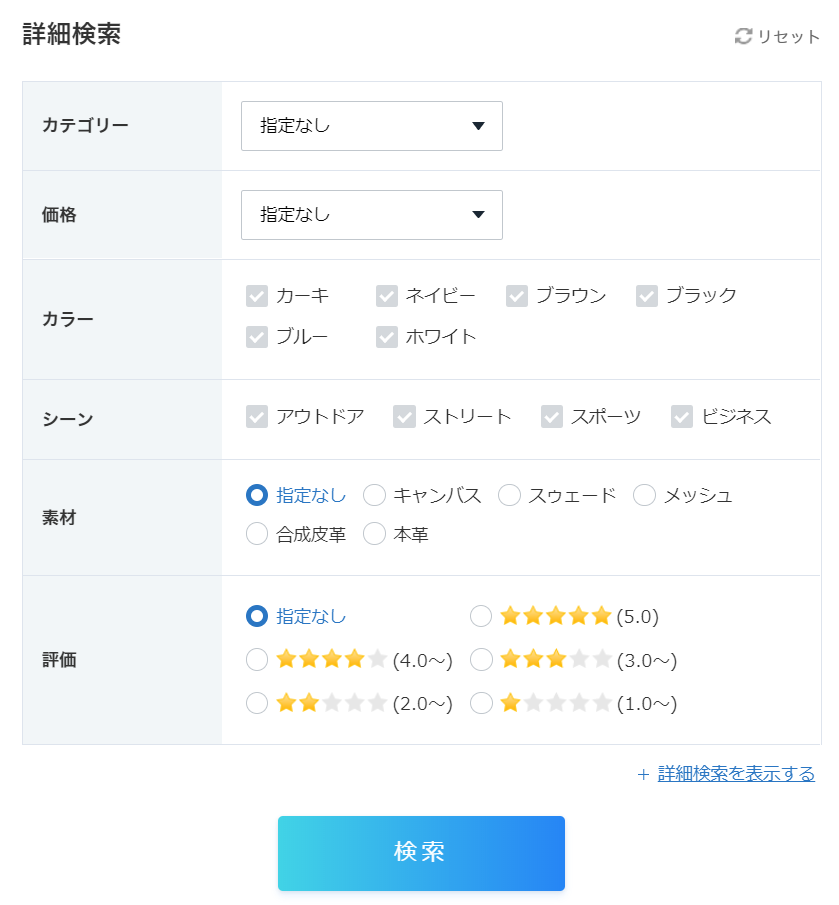Choose the one-star (1.0〜) rating stars
Image resolution: width=839 pixels, height=905 pixels.
pos(555,704)
